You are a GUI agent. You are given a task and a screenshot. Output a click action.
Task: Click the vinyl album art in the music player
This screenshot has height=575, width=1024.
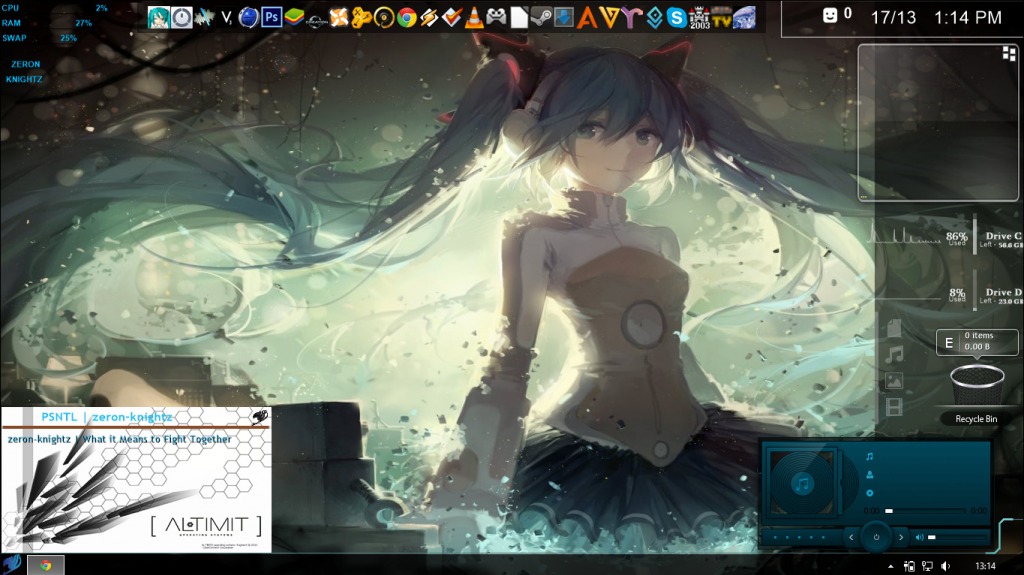803,484
